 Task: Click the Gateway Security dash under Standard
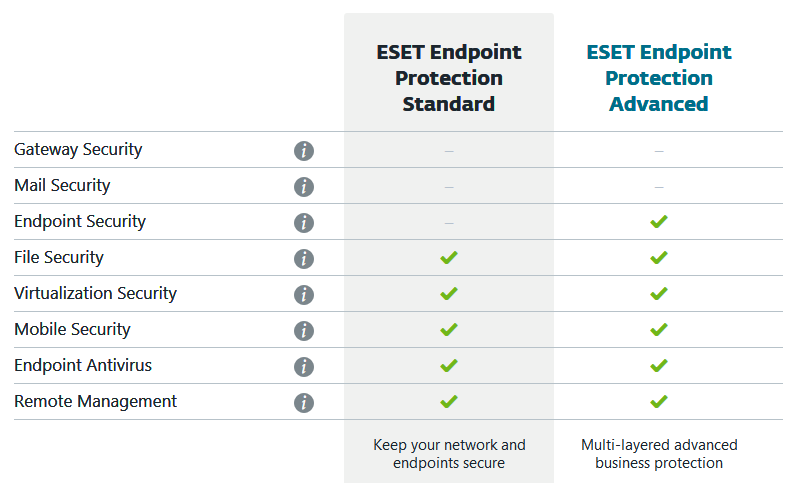point(449,151)
